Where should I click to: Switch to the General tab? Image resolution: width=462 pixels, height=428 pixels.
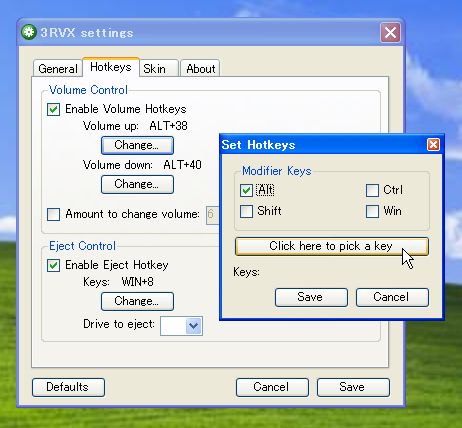(x=58, y=69)
